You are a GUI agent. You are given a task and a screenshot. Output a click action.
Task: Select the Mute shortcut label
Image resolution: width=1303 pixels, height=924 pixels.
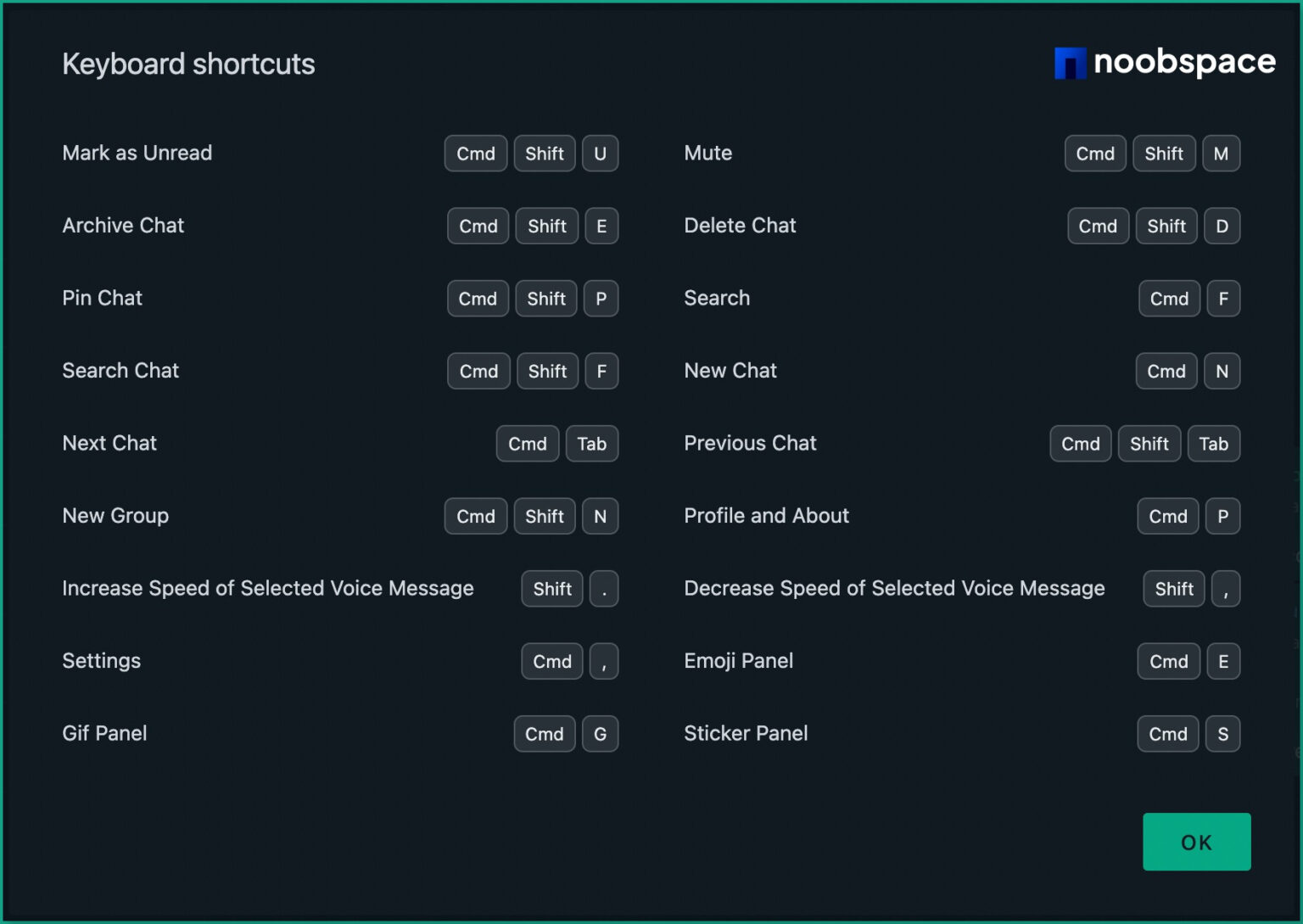(x=707, y=154)
